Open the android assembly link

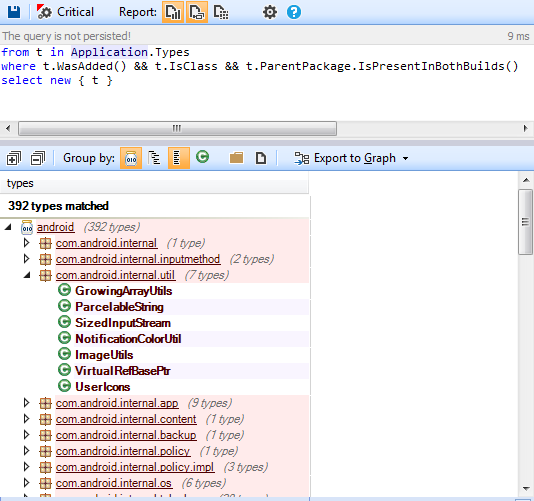[55, 227]
